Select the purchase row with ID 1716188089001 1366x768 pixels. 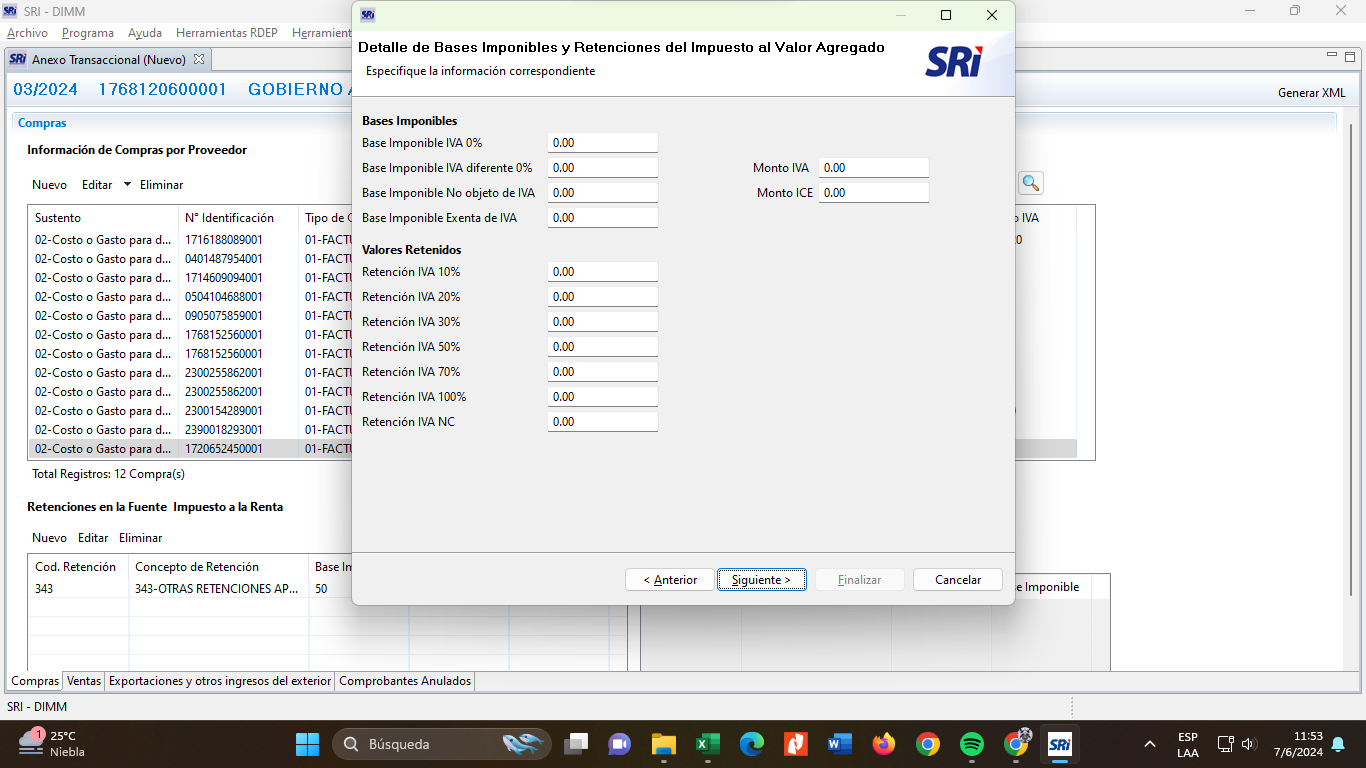point(224,240)
